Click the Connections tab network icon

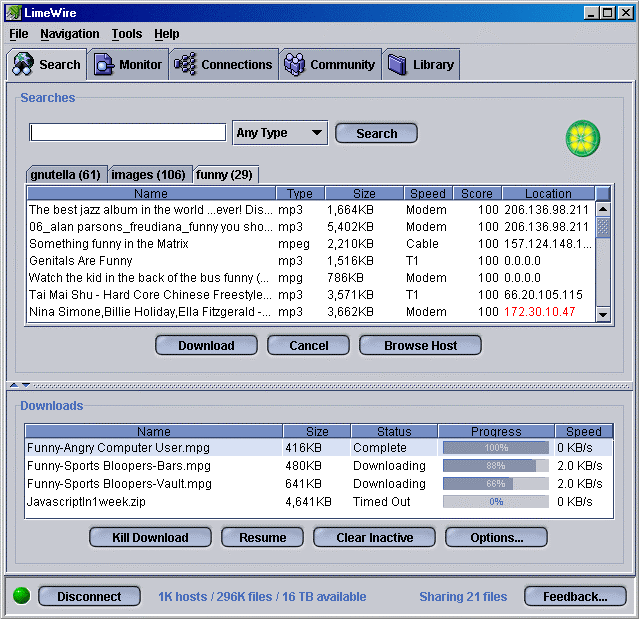coord(185,65)
